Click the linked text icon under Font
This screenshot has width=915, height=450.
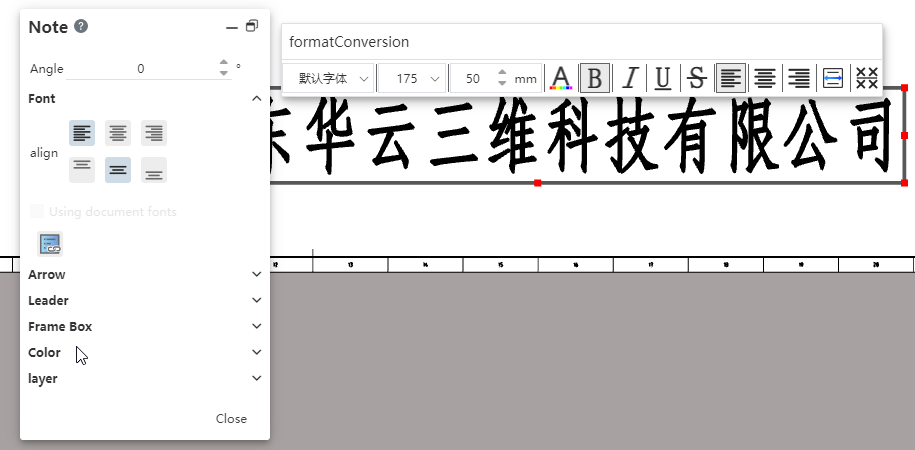[50, 243]
